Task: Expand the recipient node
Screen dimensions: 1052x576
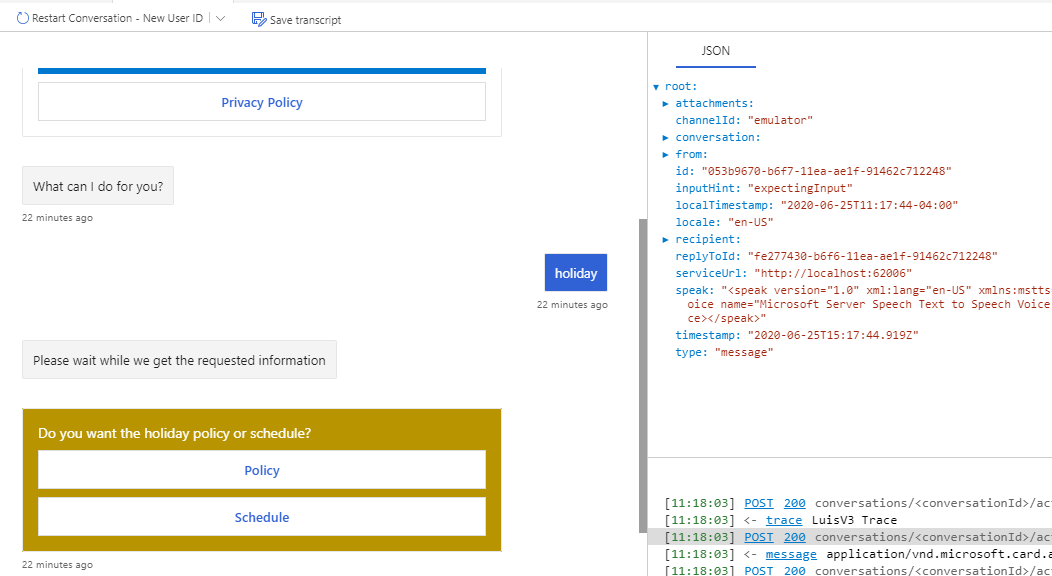Action: (666, 239)
